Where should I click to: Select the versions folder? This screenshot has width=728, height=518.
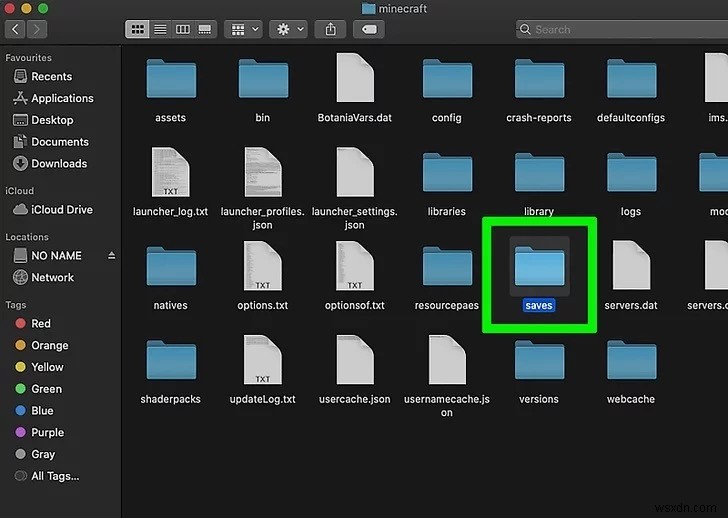(x=539, y=361)
